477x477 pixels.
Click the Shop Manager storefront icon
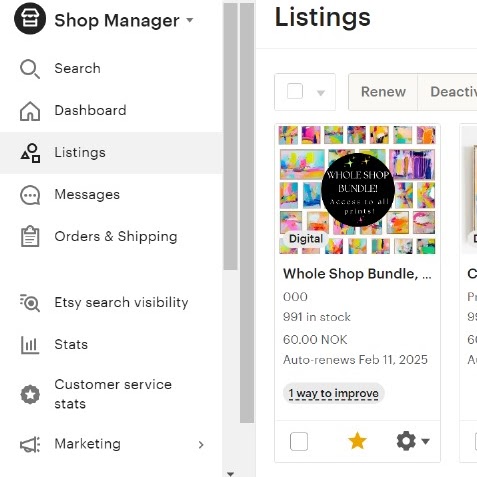(x=30, y=19)
